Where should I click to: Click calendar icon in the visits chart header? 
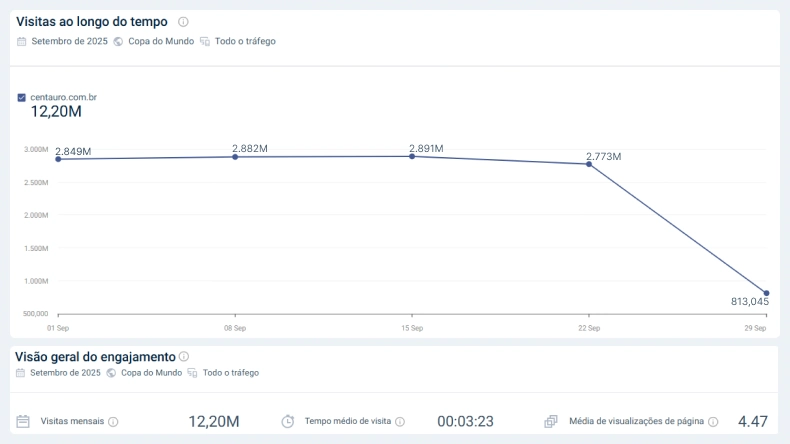click(x=22, y=42)
